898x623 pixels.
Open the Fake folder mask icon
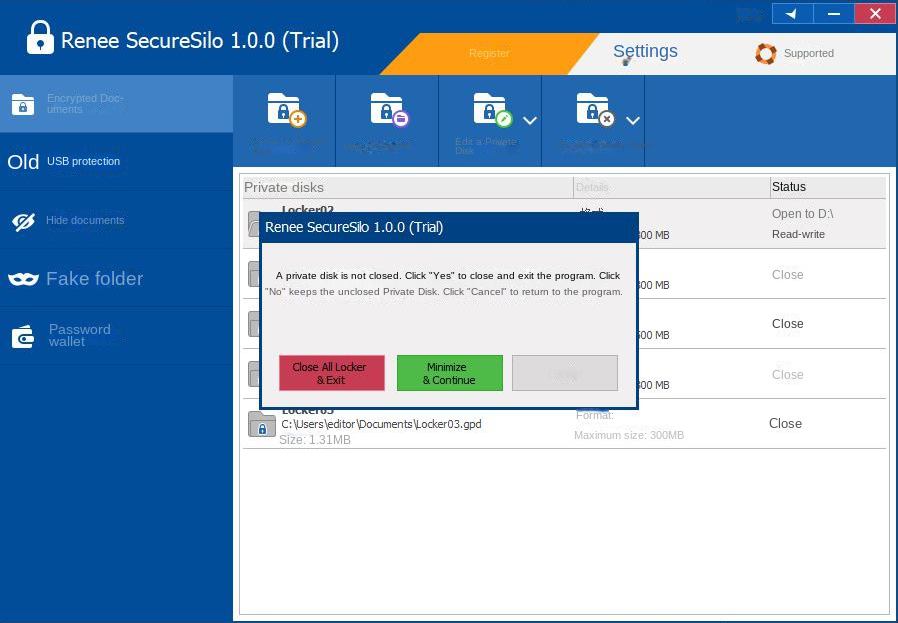(x=23, y=279)
